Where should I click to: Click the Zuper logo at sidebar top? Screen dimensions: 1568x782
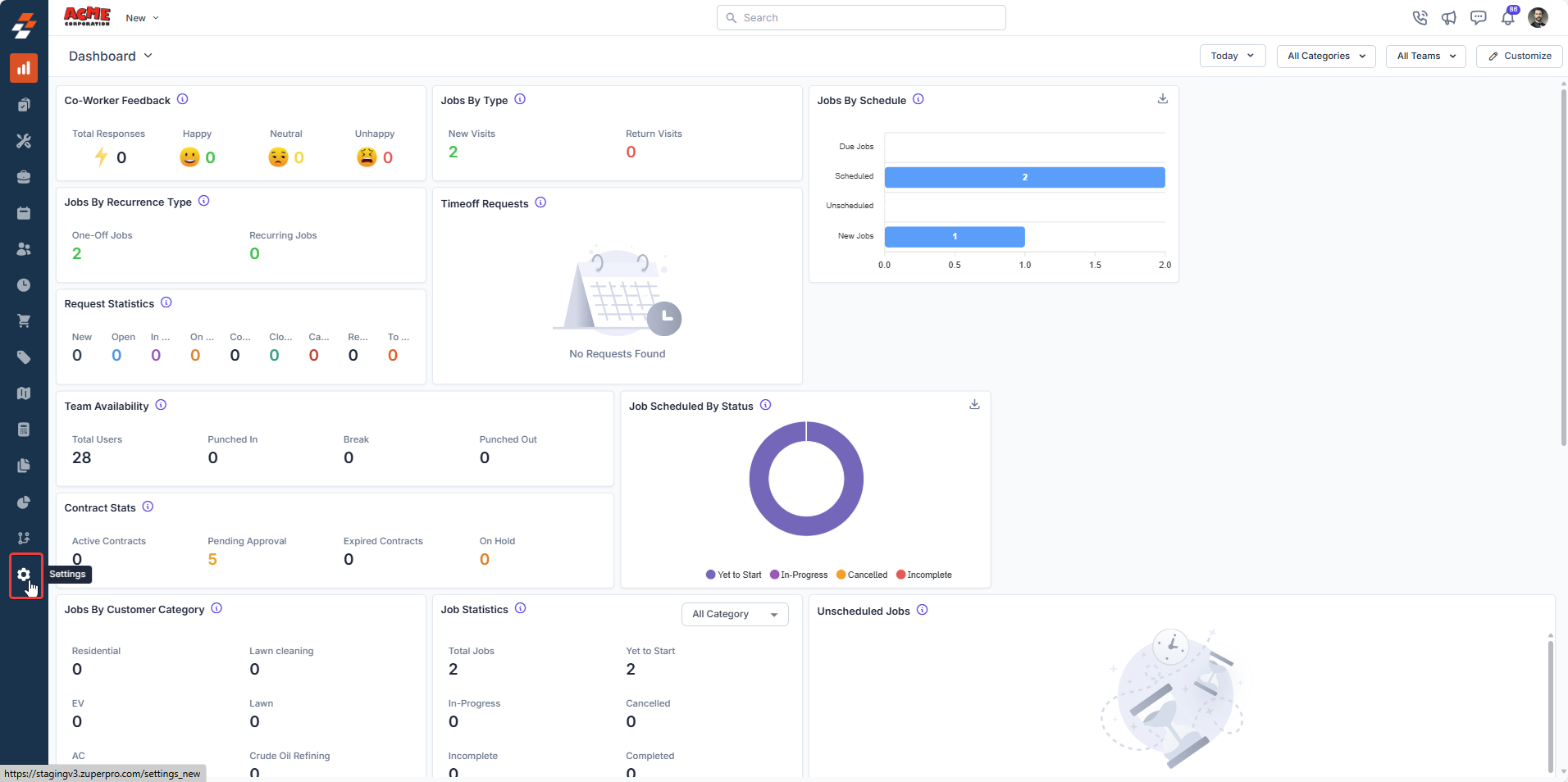[24, 25]
